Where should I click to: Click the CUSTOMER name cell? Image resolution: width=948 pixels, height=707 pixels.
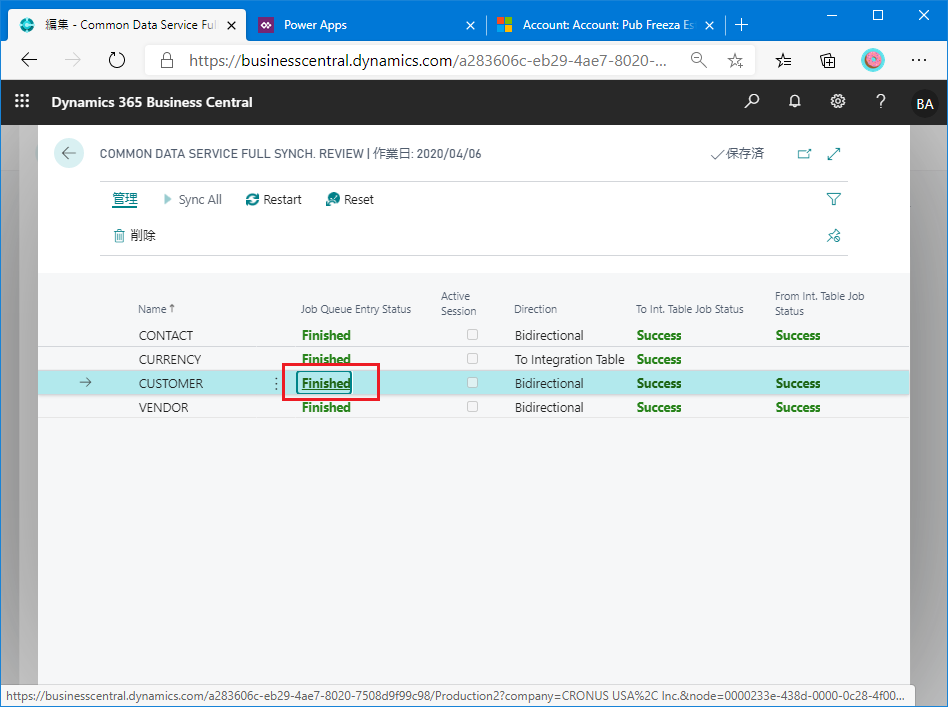coord(170,383)
